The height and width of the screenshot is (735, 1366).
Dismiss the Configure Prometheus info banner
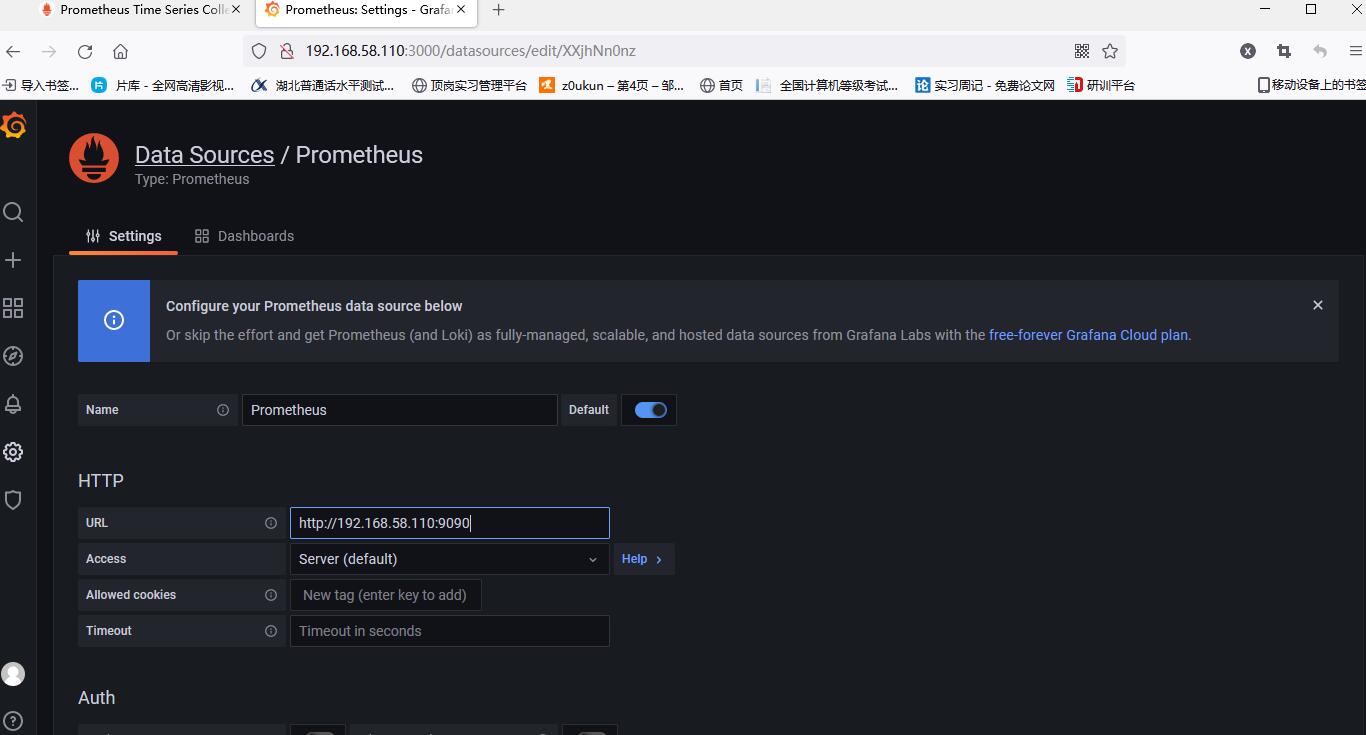pyautogui.click(x=1318, y=305)
